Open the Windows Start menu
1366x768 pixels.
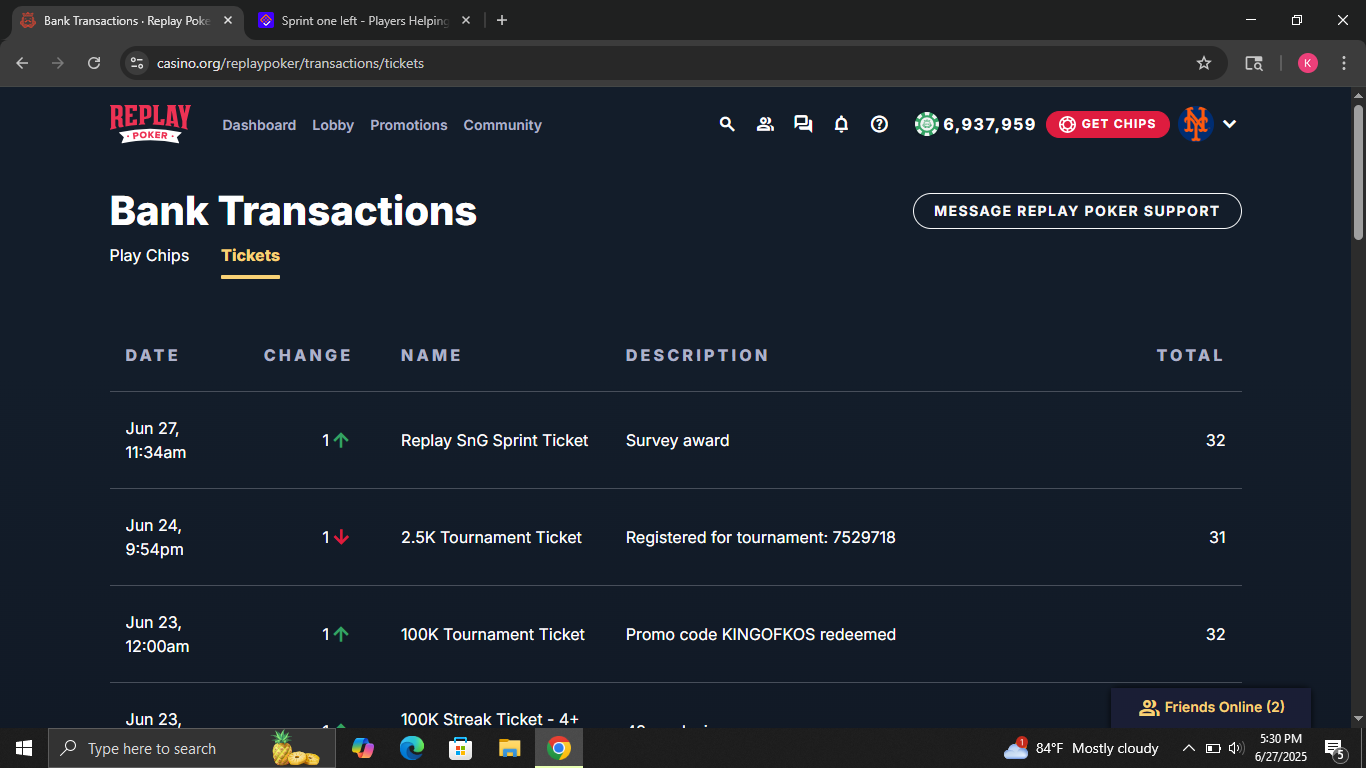[24, 748]
